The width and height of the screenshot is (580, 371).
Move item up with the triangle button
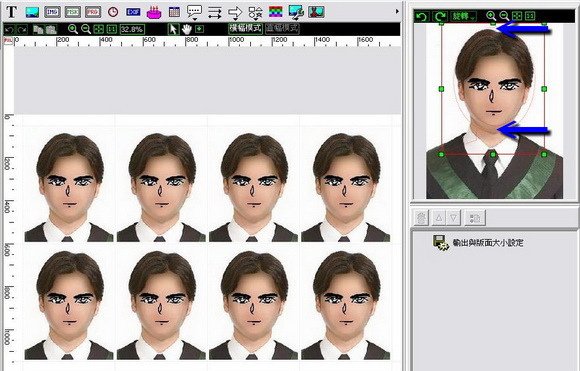439,217
